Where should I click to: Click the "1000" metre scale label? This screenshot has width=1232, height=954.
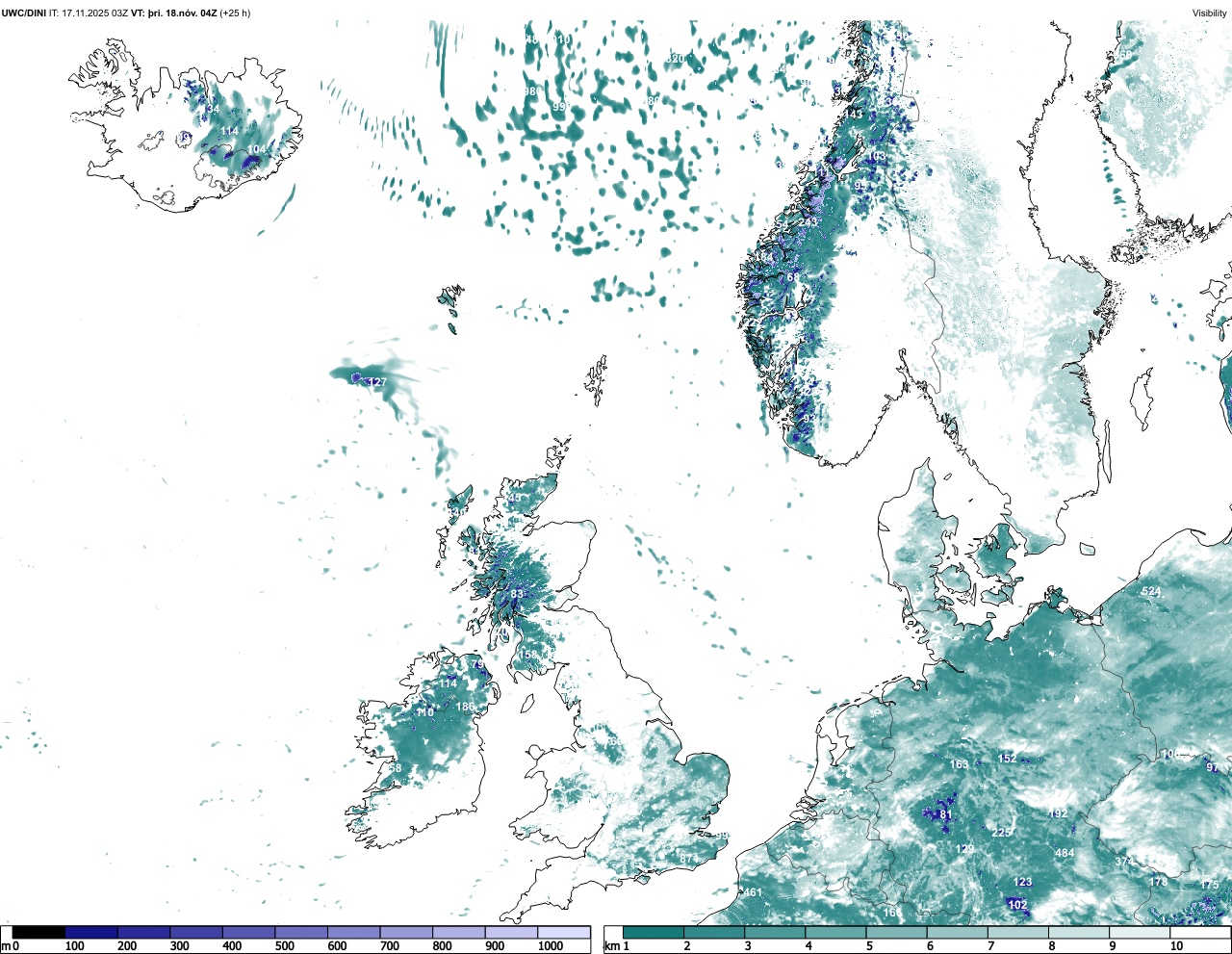pos(551,946)
